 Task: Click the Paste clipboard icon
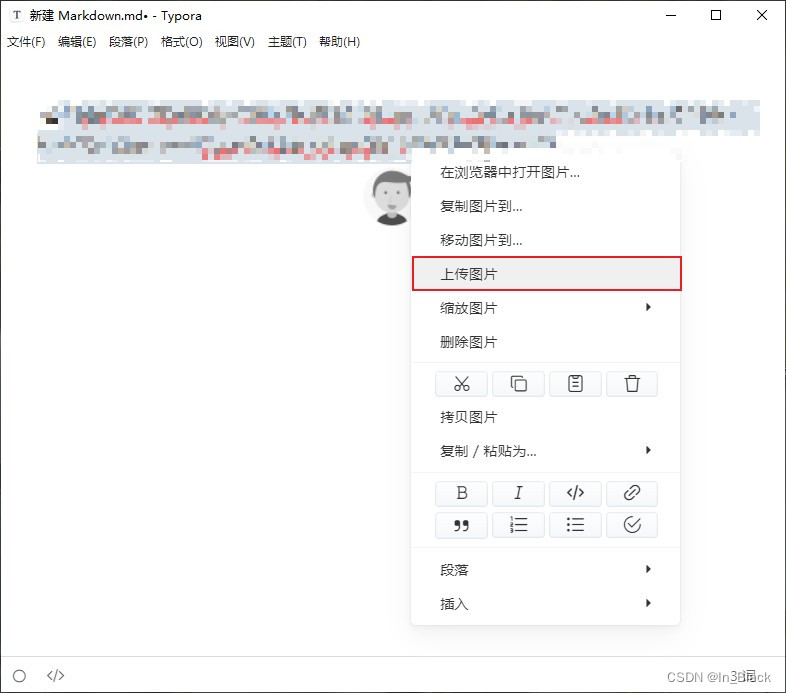point(575,384)
